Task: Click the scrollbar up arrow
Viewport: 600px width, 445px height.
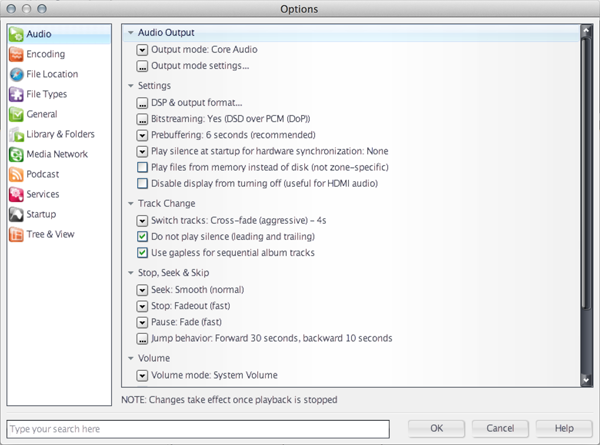Action: (x=586, y=31)
